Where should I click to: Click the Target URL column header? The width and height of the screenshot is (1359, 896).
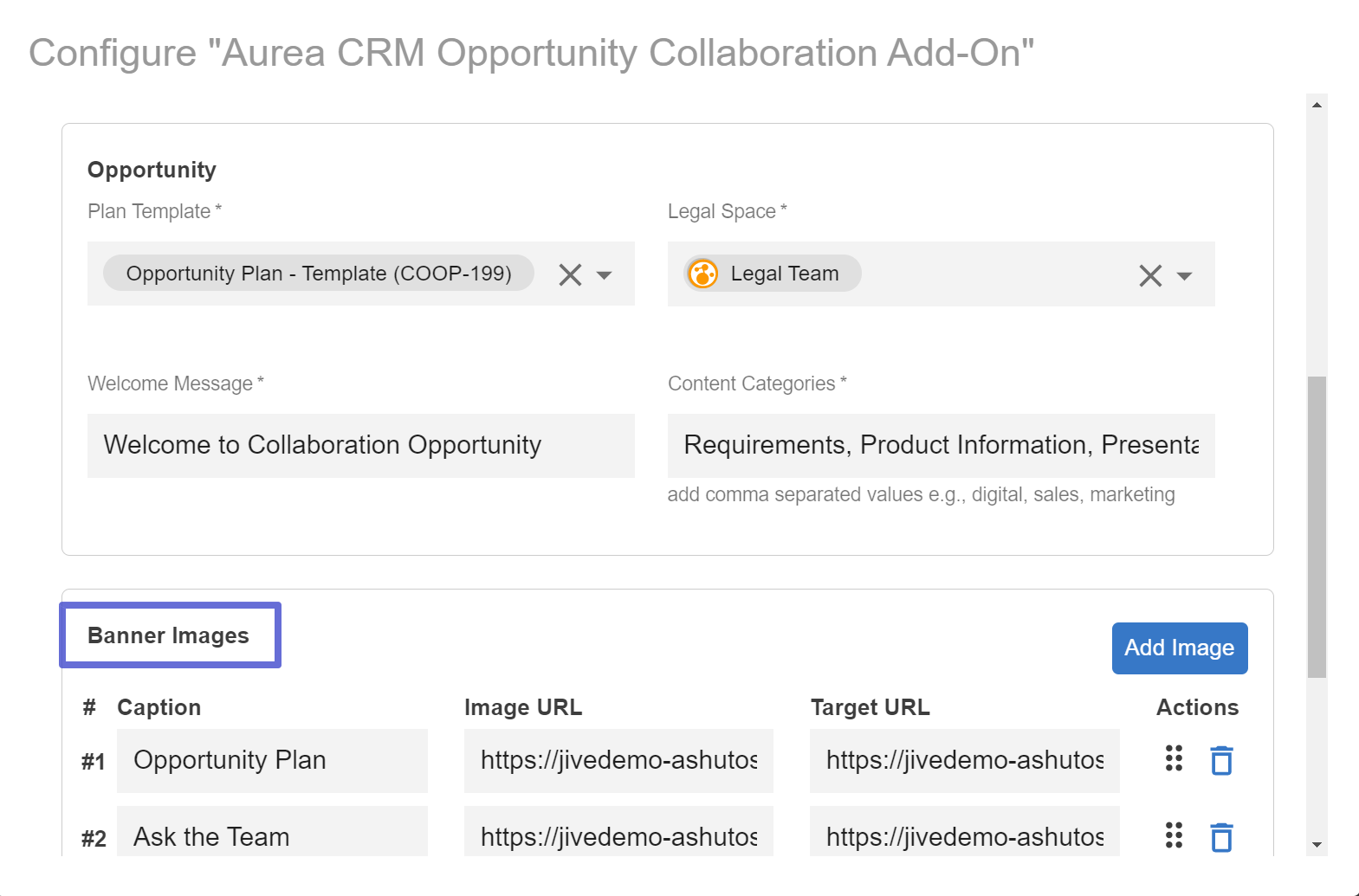pos(870,707)
